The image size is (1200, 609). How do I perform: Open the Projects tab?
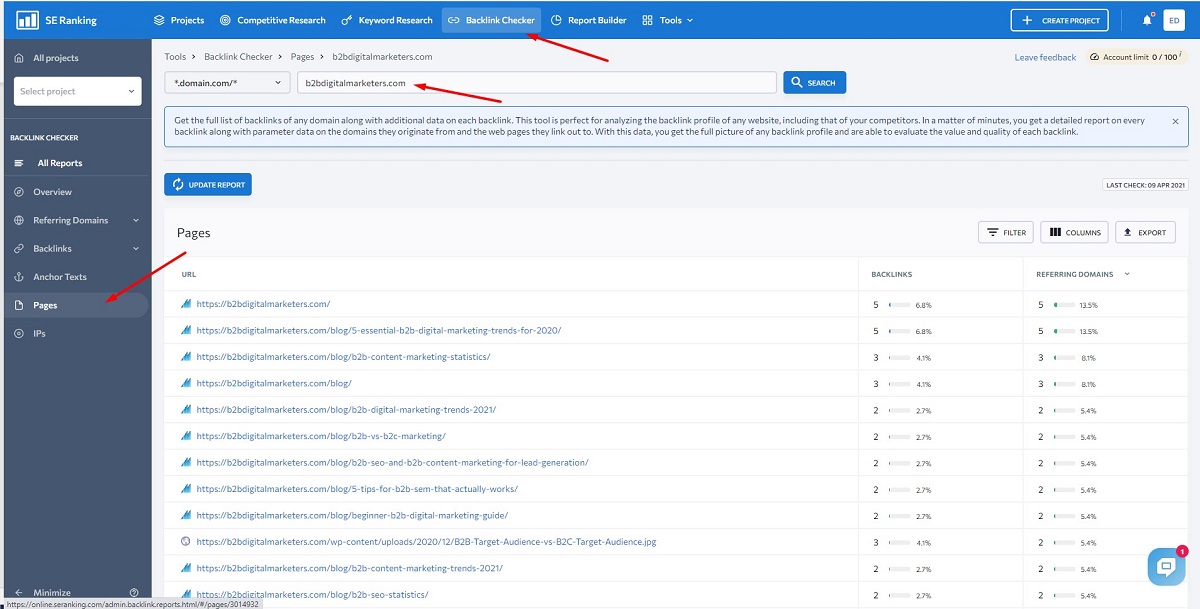point(179,20)
